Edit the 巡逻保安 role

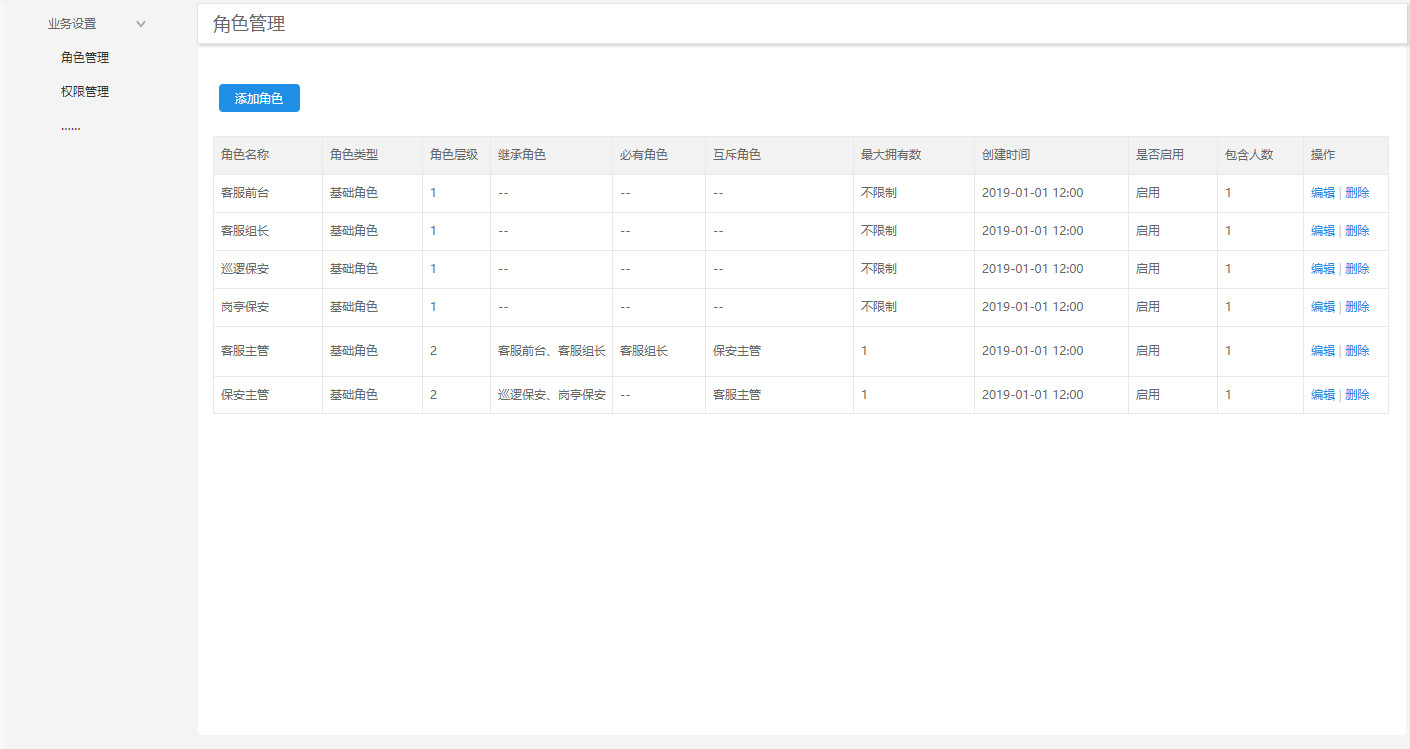1322,268
